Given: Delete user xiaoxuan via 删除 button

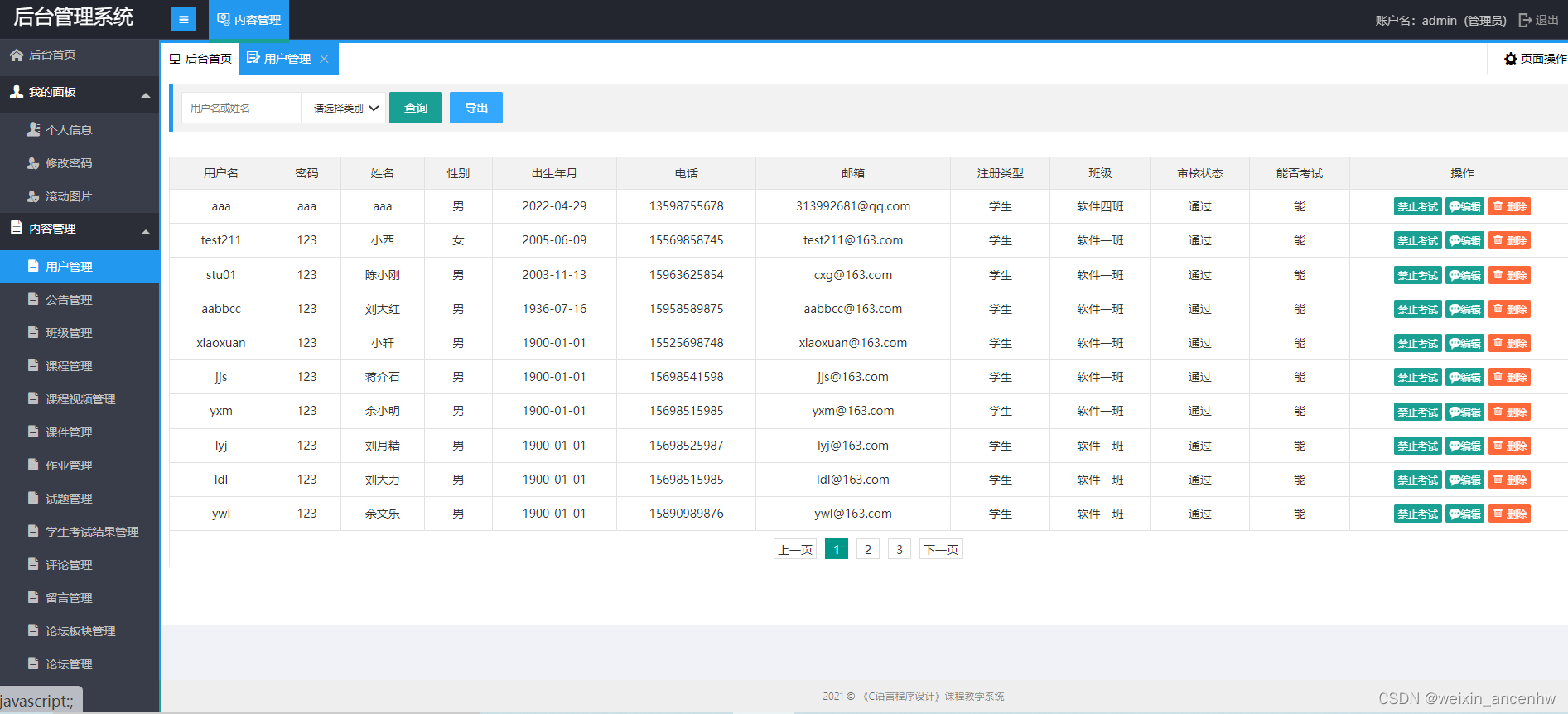Looking at the screenshot, I should point(1510,344).
